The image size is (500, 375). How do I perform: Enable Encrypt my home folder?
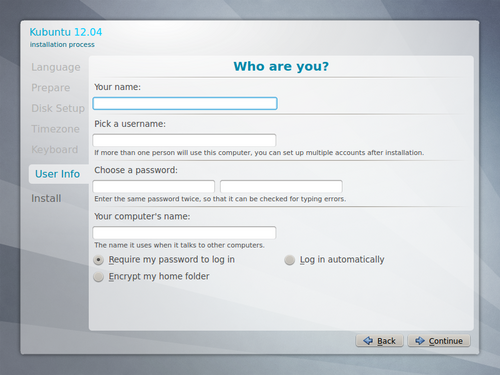(x=98, y=277)
